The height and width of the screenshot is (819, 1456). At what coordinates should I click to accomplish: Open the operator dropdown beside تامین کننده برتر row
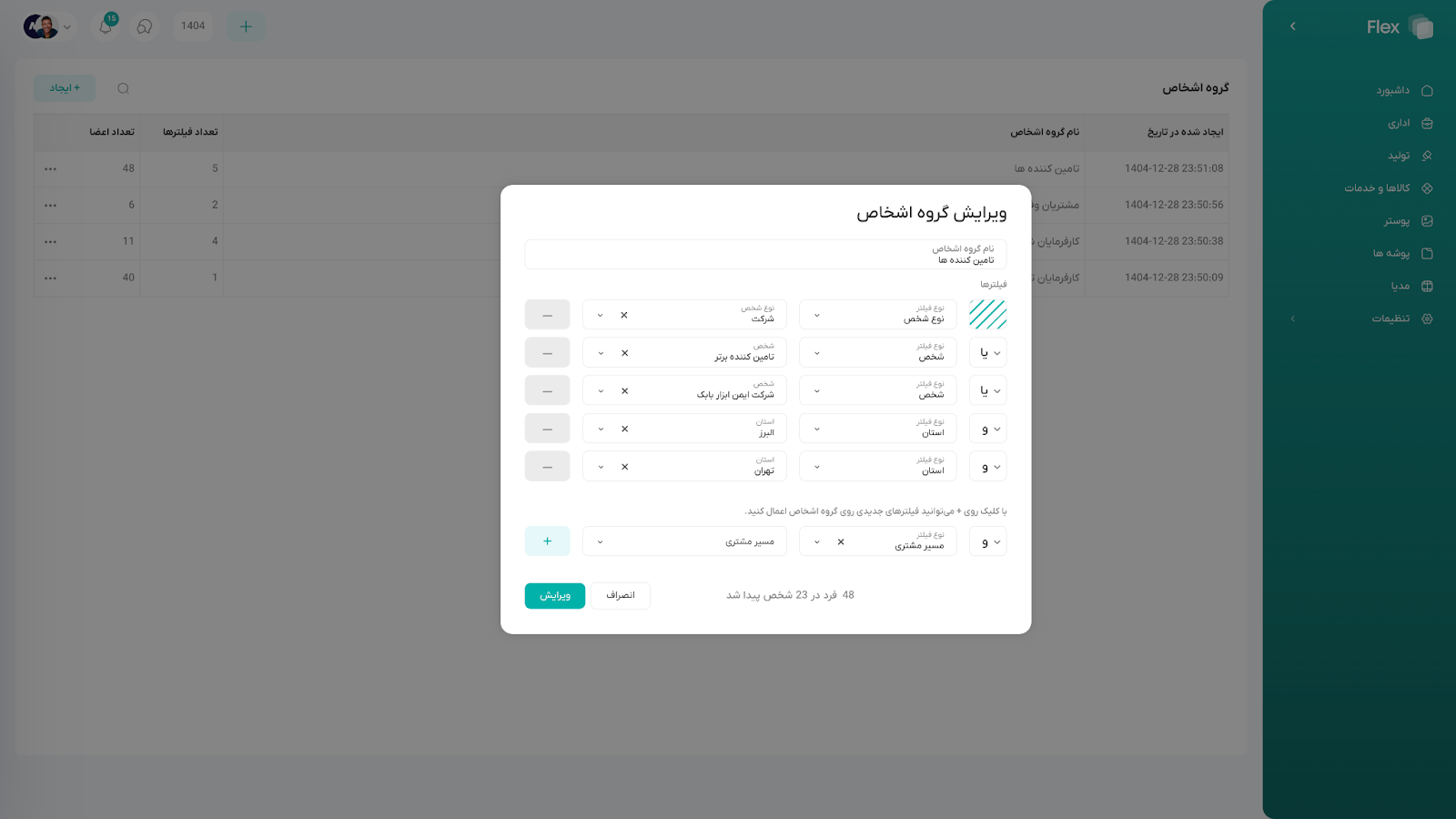pyautogui.click(x=988, y=353)
